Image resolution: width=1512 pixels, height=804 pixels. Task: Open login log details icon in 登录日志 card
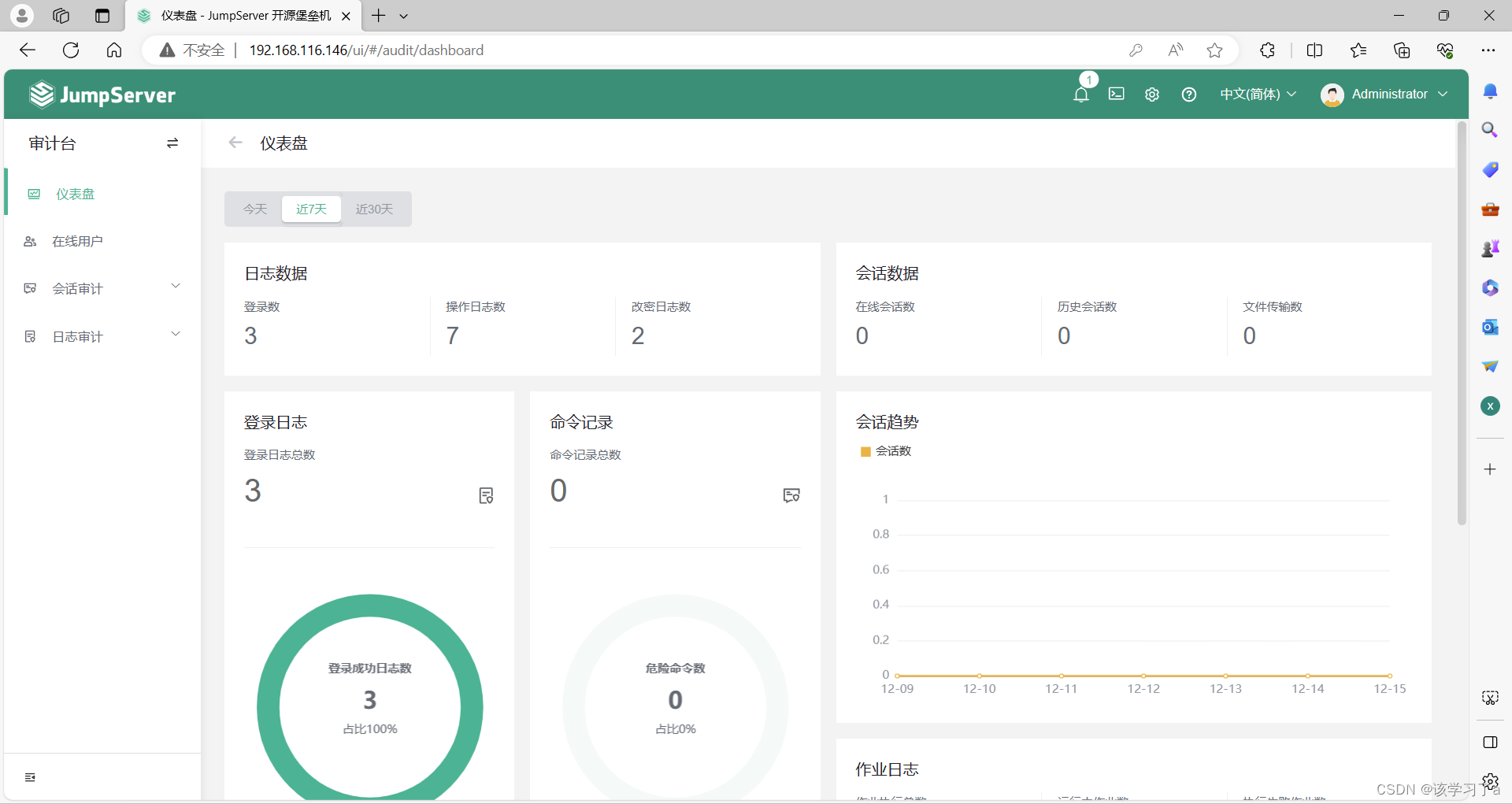coord(486,495)
